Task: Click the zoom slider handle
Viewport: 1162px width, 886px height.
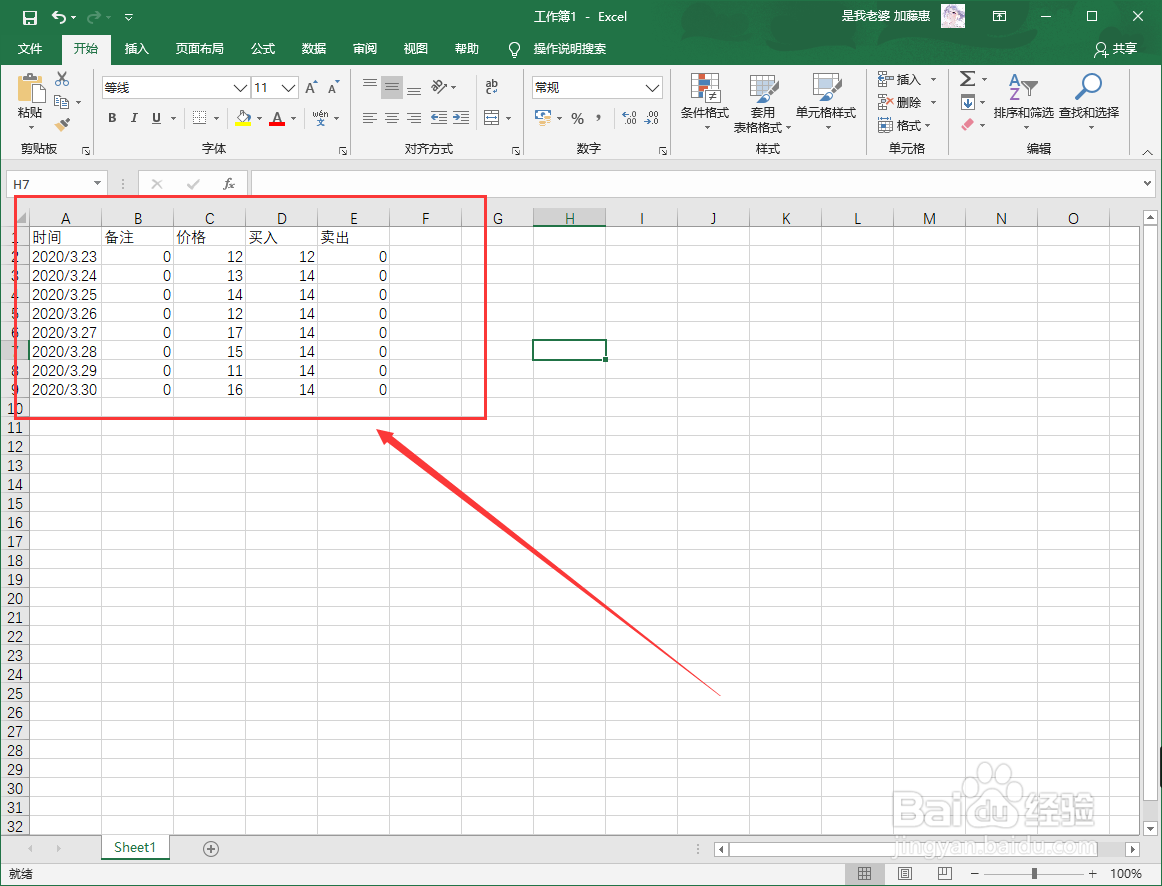Action: (x=1034, y=874)
